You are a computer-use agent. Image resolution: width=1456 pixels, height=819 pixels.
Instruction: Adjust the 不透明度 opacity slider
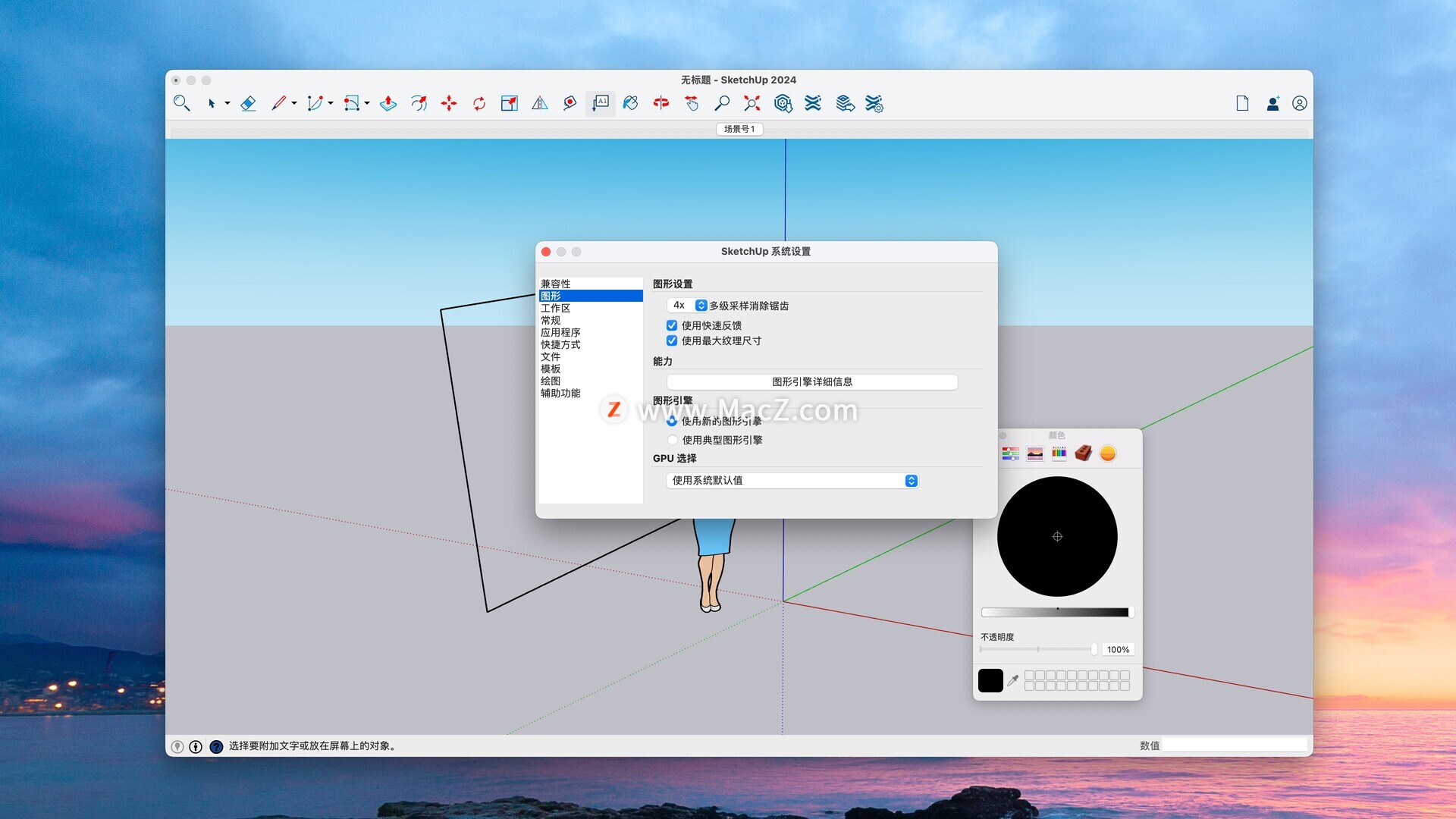click(x=1038, y=649)
